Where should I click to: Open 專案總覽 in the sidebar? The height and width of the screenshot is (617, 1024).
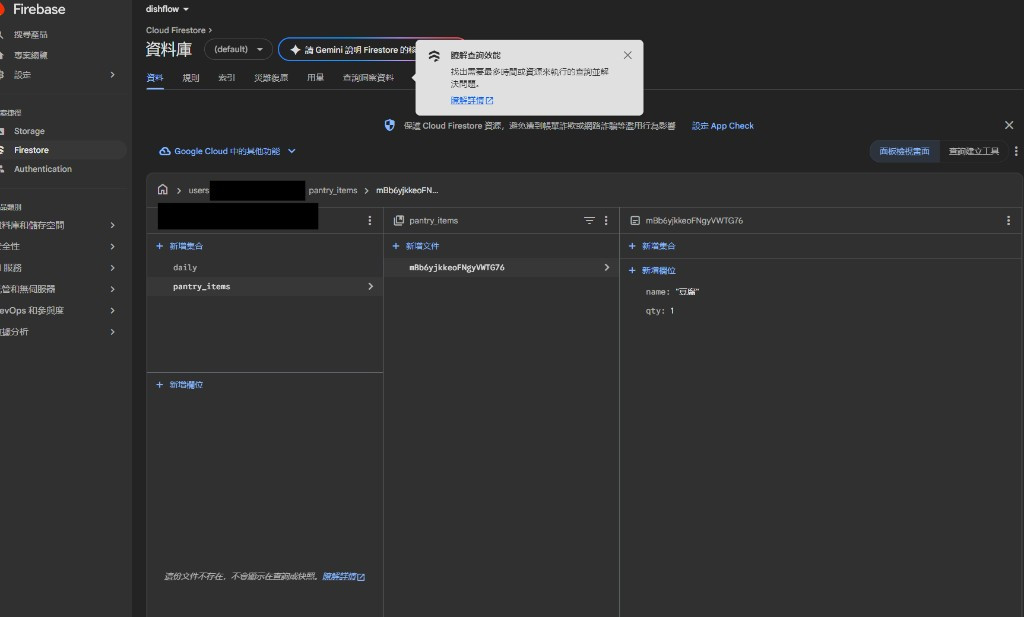(x=31, y=55)
